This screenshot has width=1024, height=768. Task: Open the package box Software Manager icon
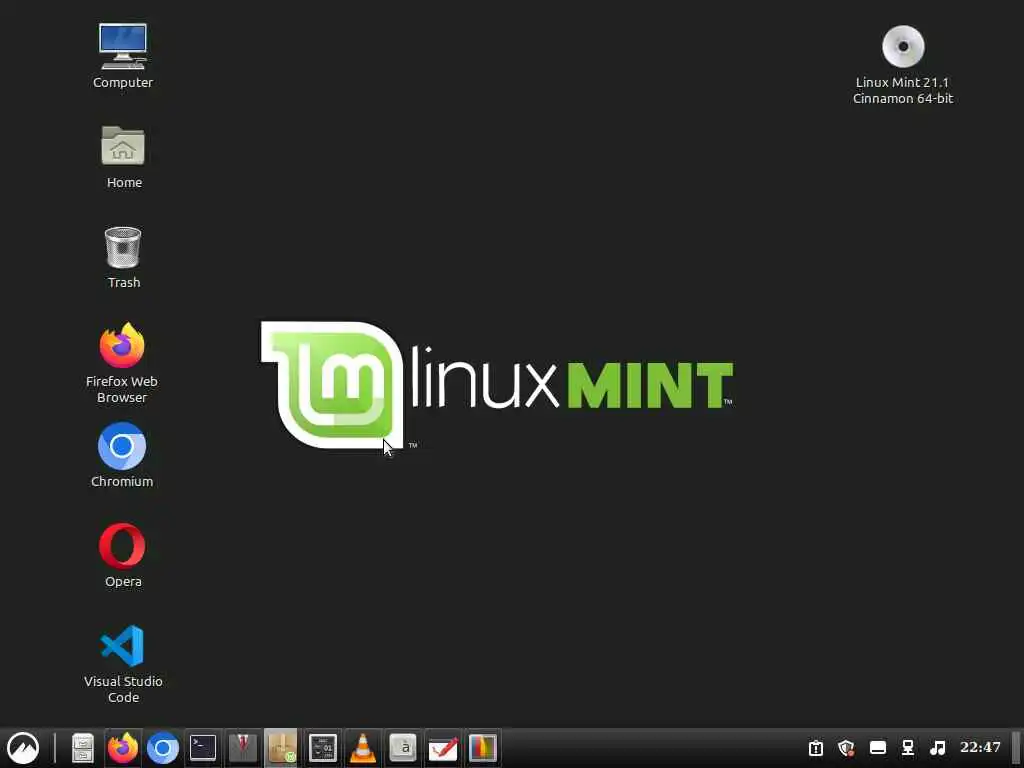281,748
